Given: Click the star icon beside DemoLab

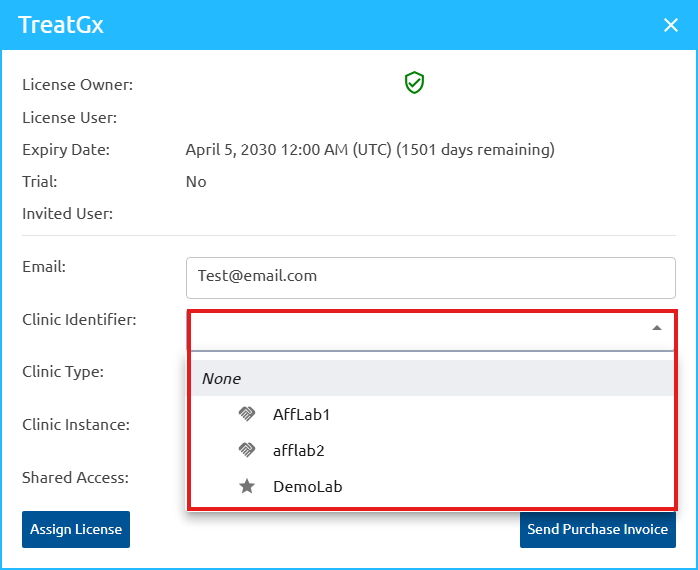Looking at the screenshot, I should (247, 486).
